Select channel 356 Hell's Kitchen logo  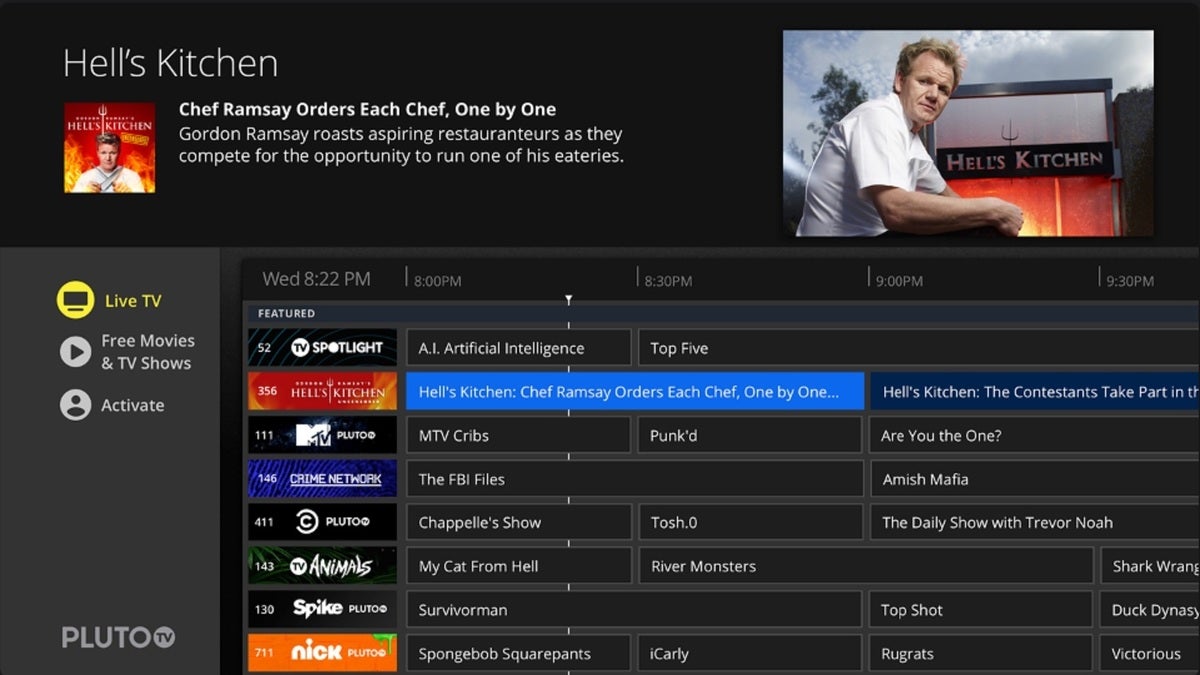pos(322,391)
